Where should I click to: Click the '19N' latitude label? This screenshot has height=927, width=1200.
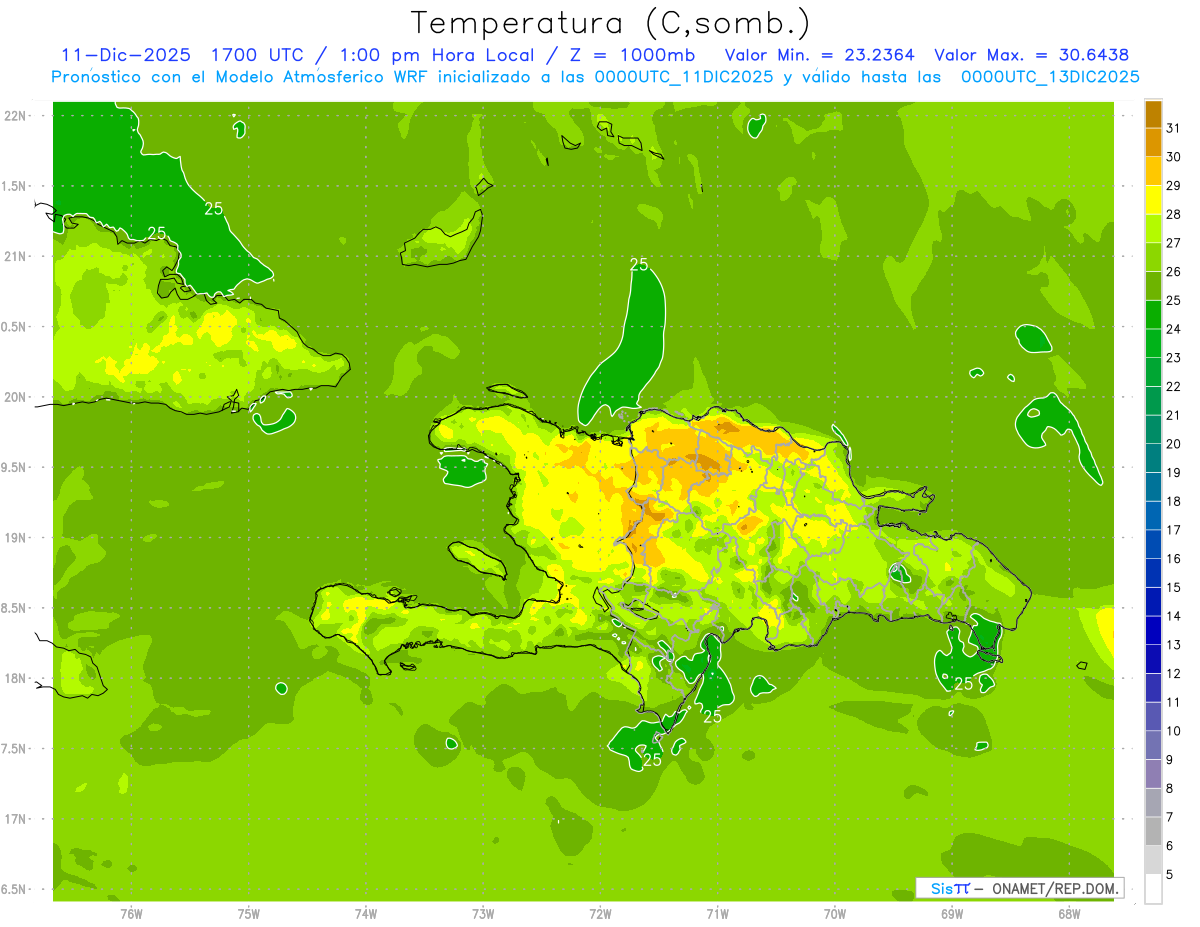click(16, 537)
